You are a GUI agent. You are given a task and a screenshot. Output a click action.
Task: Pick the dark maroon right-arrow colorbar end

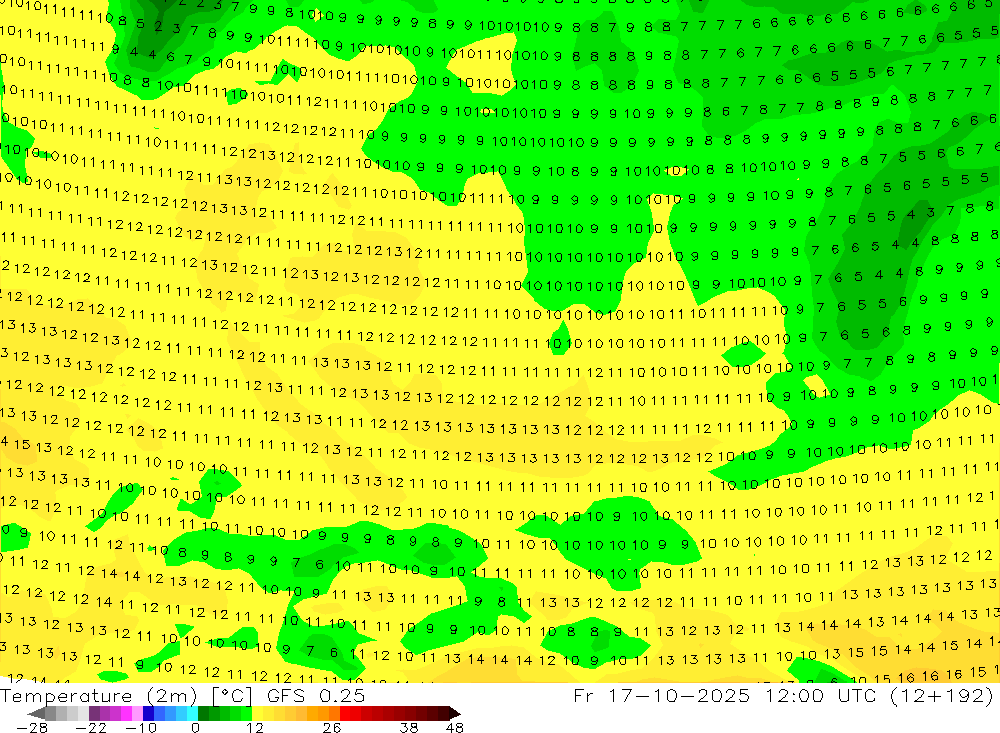click(455, 713)
